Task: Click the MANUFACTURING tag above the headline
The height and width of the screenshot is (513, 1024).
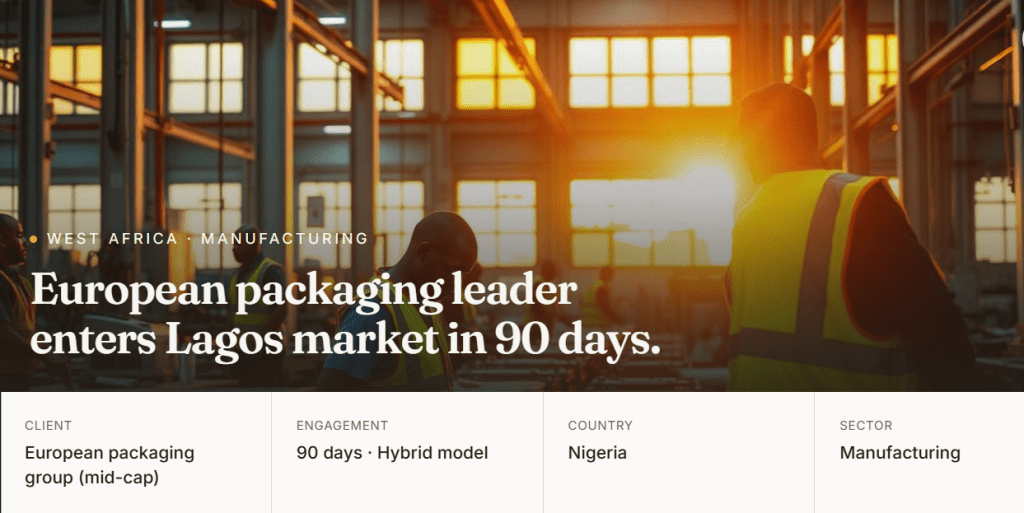Action: (x=284, y=239)
